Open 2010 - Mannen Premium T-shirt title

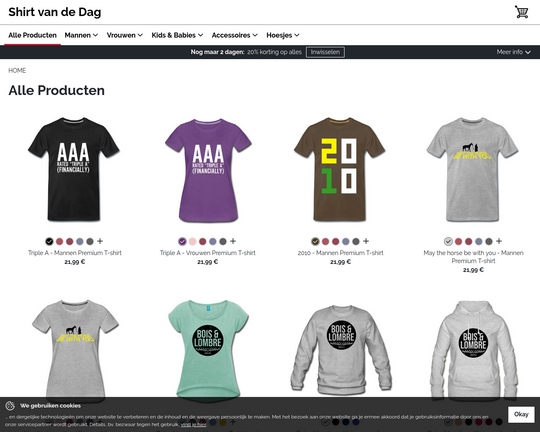coord(340,253)
